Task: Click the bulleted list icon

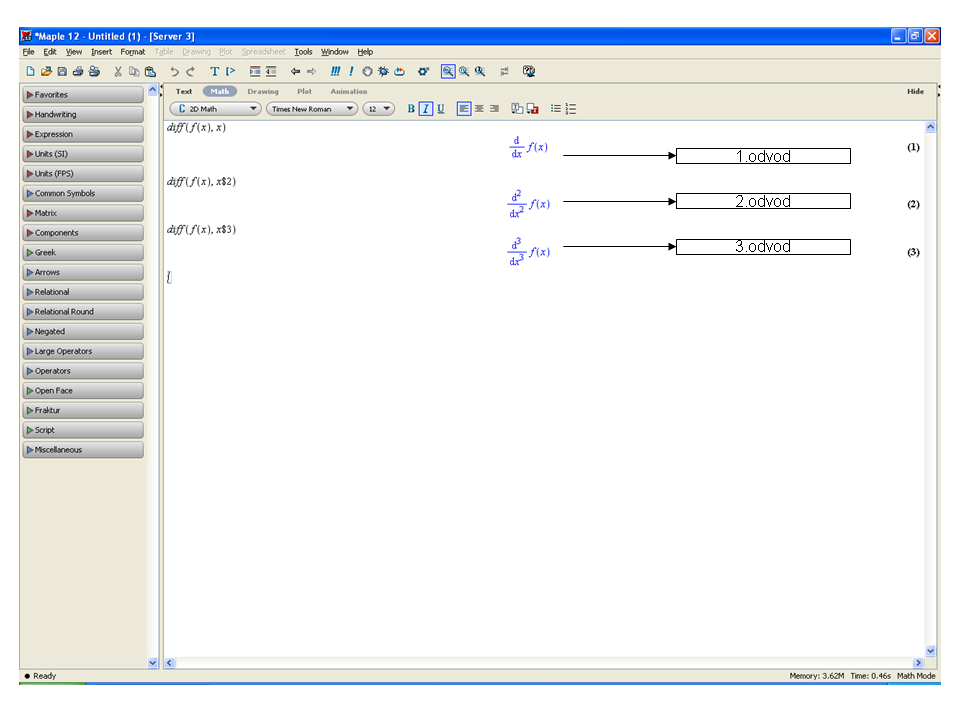Action: pyautogui.click(x=556, y=109)
